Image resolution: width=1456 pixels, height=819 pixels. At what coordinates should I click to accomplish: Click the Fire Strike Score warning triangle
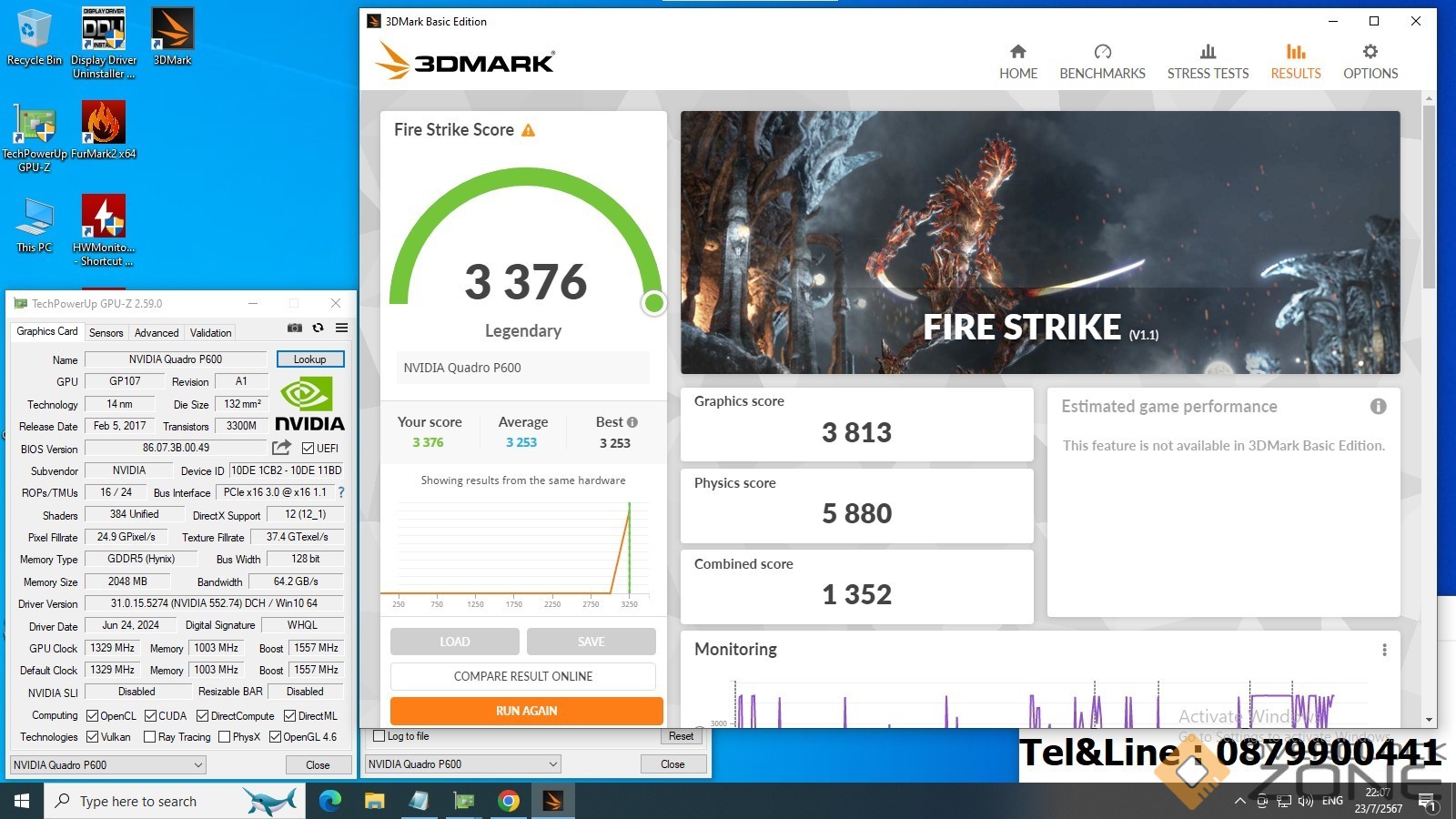click(x=529, y=130)
